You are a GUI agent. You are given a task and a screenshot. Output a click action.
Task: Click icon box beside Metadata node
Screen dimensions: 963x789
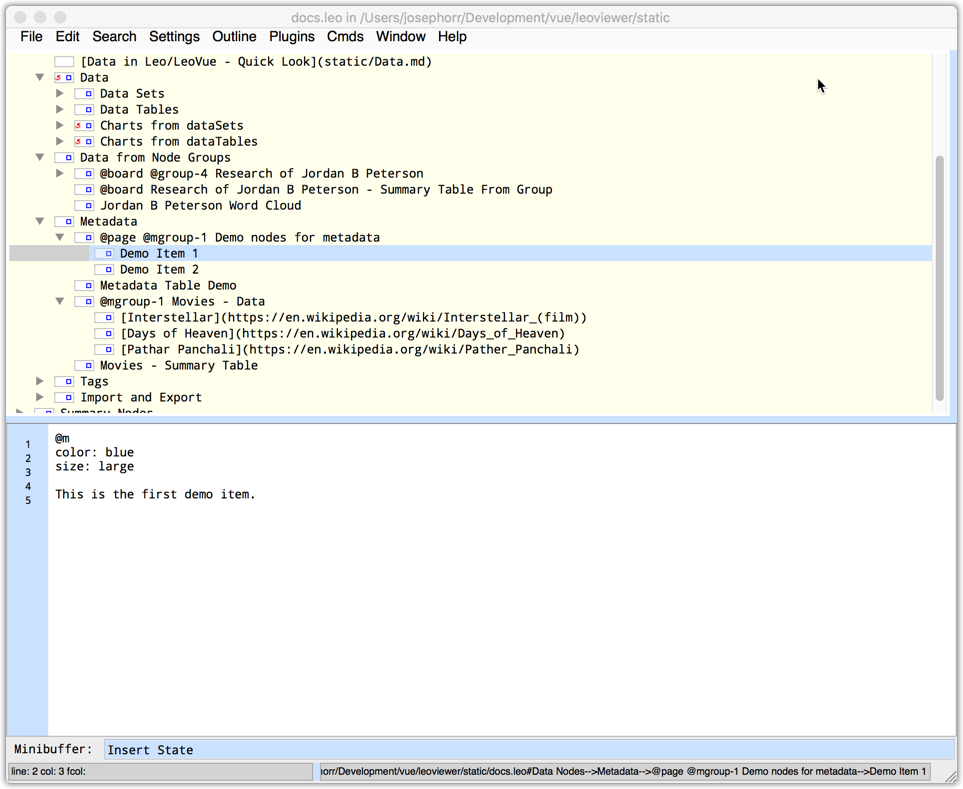(x=64, y=221)
